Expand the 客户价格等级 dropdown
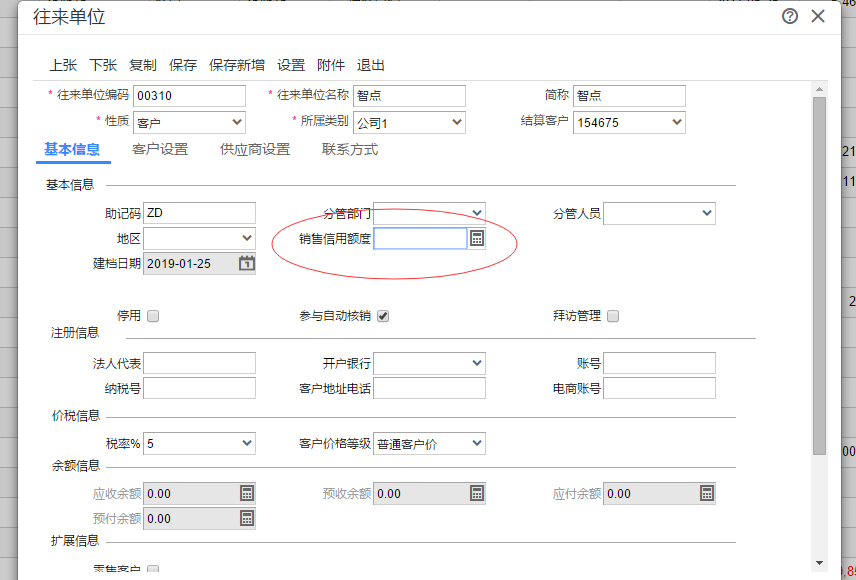Image resolution: width=856 pixels, height=580 pixels. [429, 443]
